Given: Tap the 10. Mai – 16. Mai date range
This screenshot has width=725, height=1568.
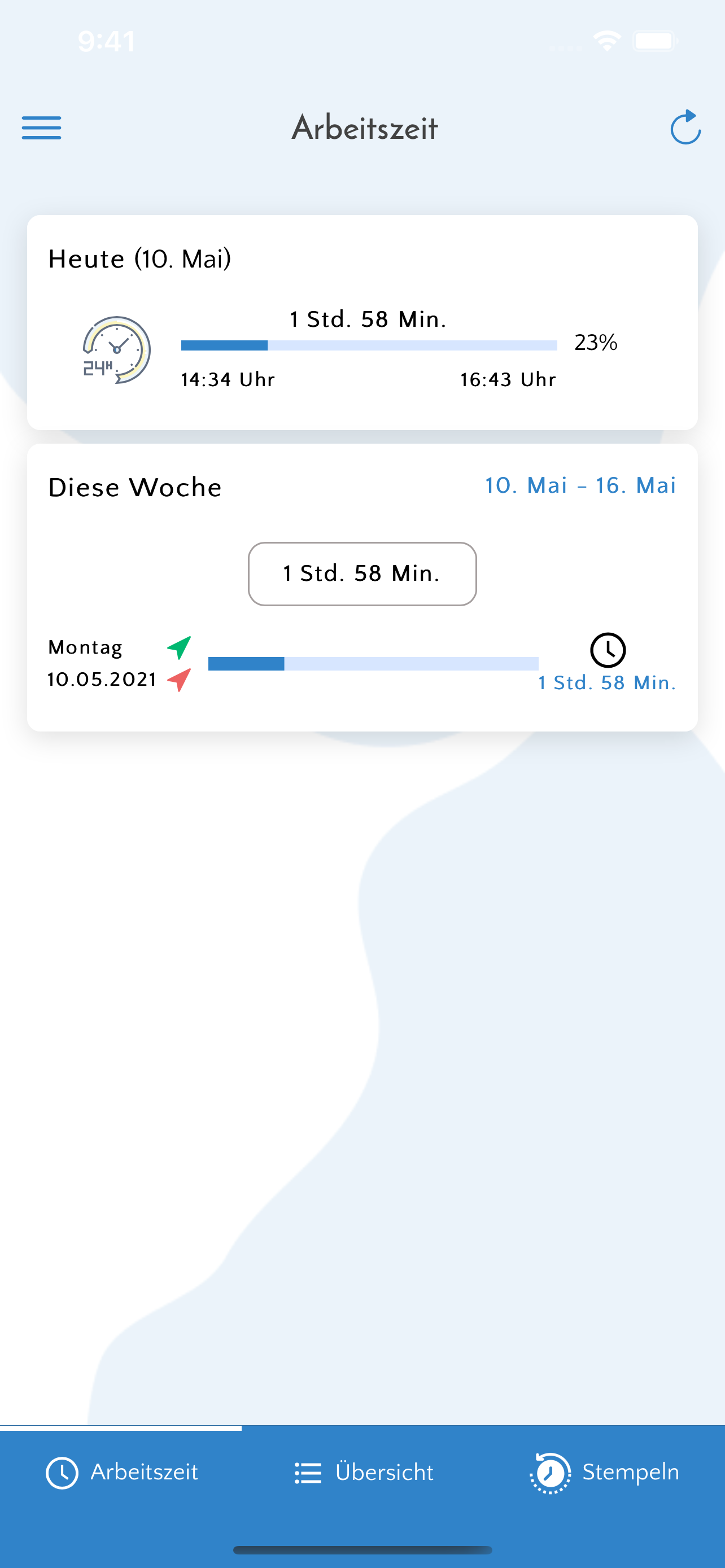Looking at the screenshot, I should point(580,485).
